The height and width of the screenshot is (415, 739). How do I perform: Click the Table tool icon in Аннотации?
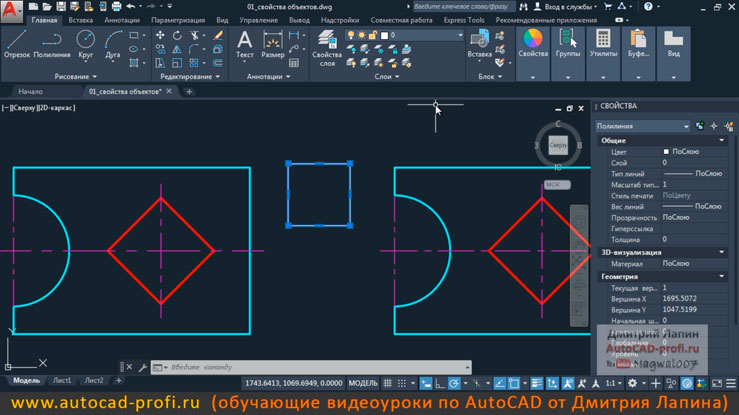294,63
